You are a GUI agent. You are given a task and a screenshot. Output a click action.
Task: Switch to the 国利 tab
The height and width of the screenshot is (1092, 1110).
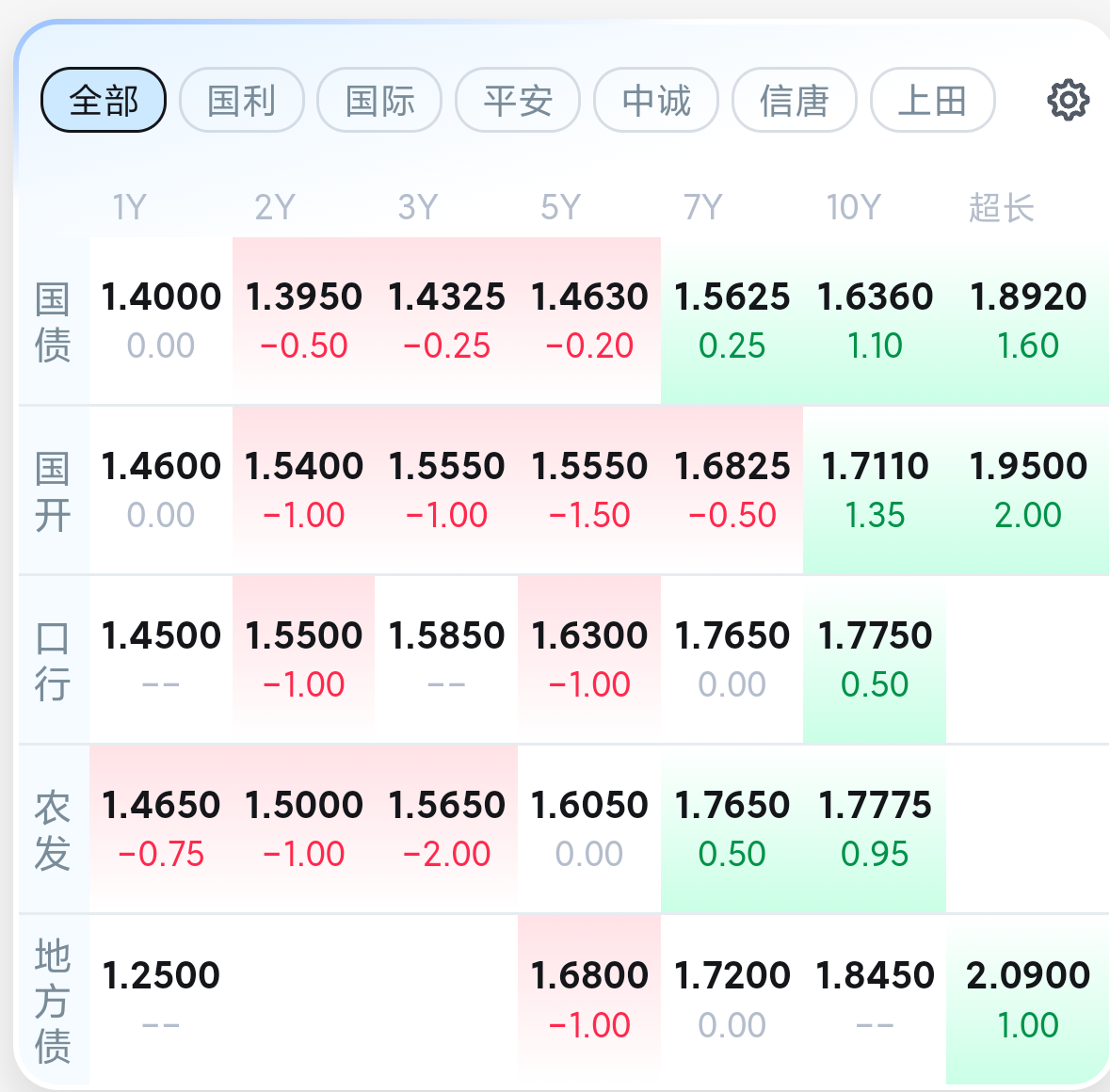click(x=241, y=100)
